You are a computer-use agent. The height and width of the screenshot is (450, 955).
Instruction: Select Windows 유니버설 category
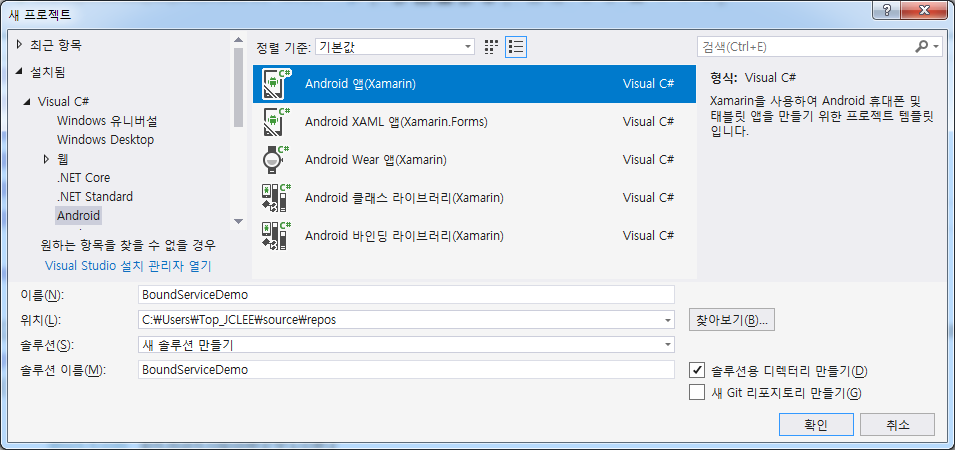click(x=107, y=121)
